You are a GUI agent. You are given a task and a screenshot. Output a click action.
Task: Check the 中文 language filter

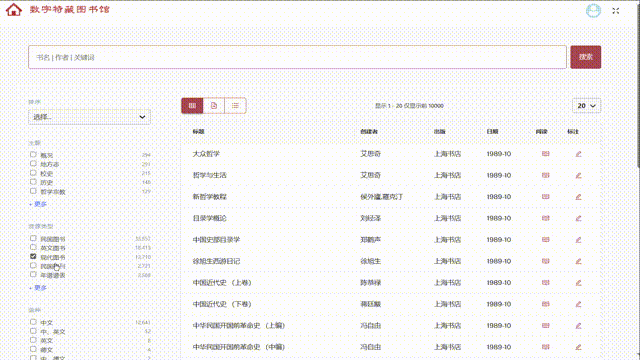[33, 322]
